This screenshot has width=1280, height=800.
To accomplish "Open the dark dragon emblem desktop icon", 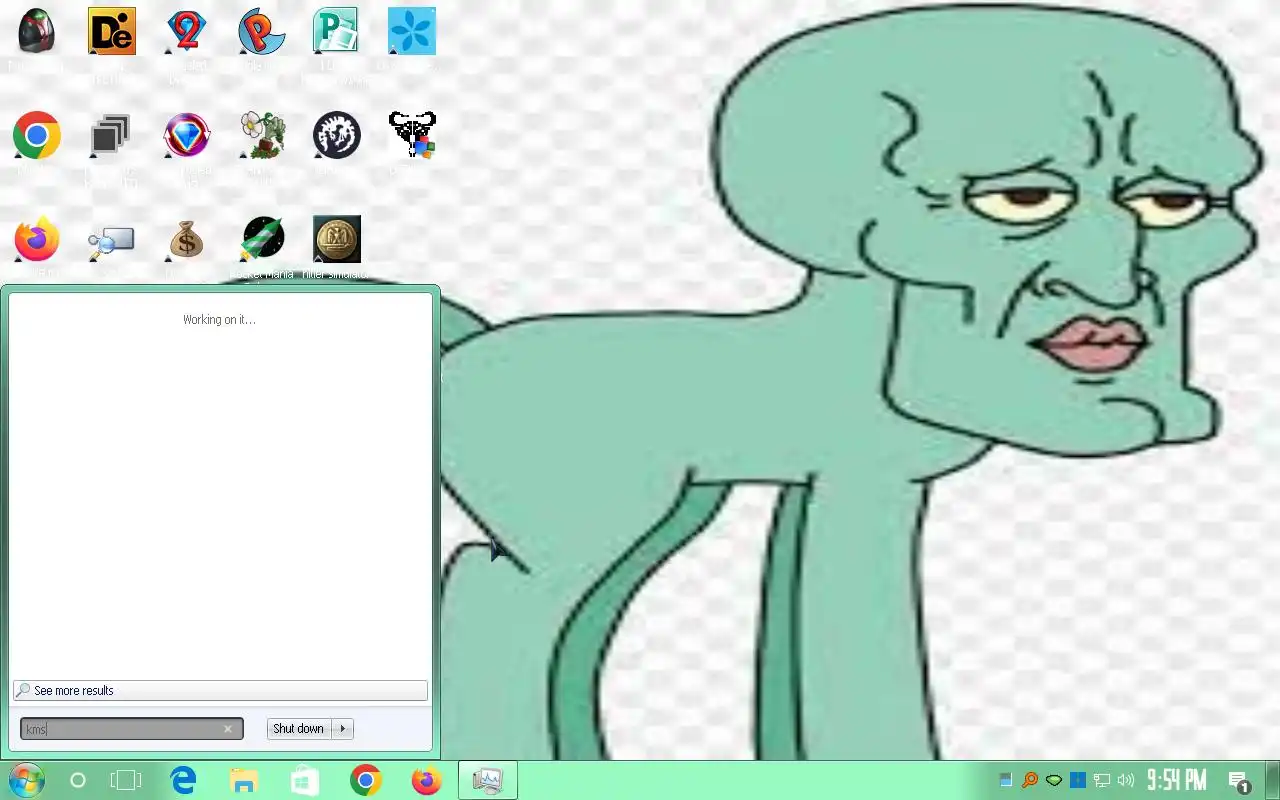I will [x=337, y=135].
